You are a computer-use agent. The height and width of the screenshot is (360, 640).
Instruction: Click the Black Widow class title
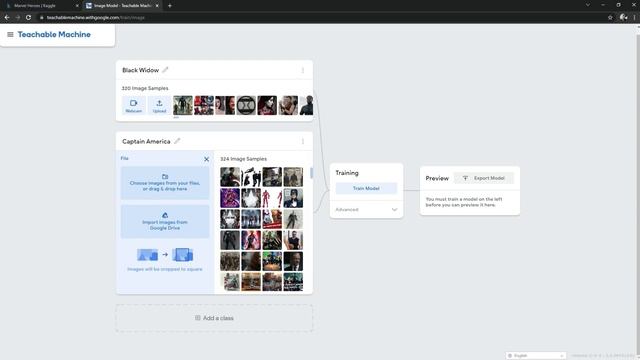pos(140,70)
